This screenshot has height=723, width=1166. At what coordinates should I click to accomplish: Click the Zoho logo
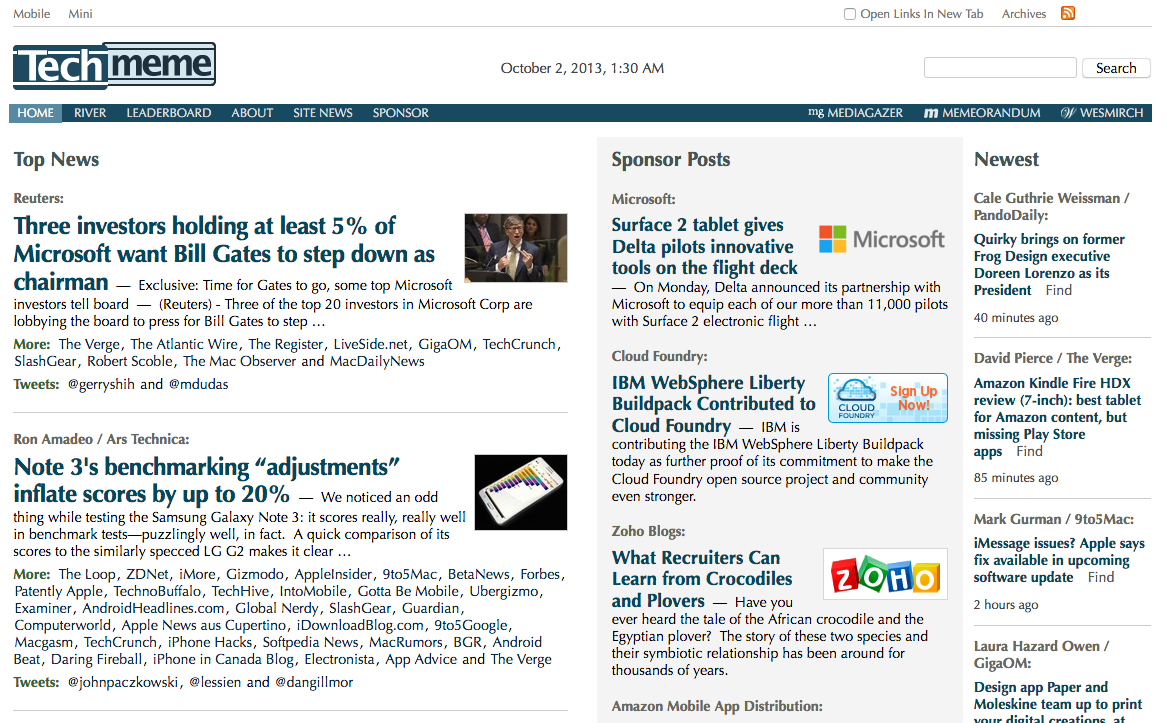tap(884, 573)
